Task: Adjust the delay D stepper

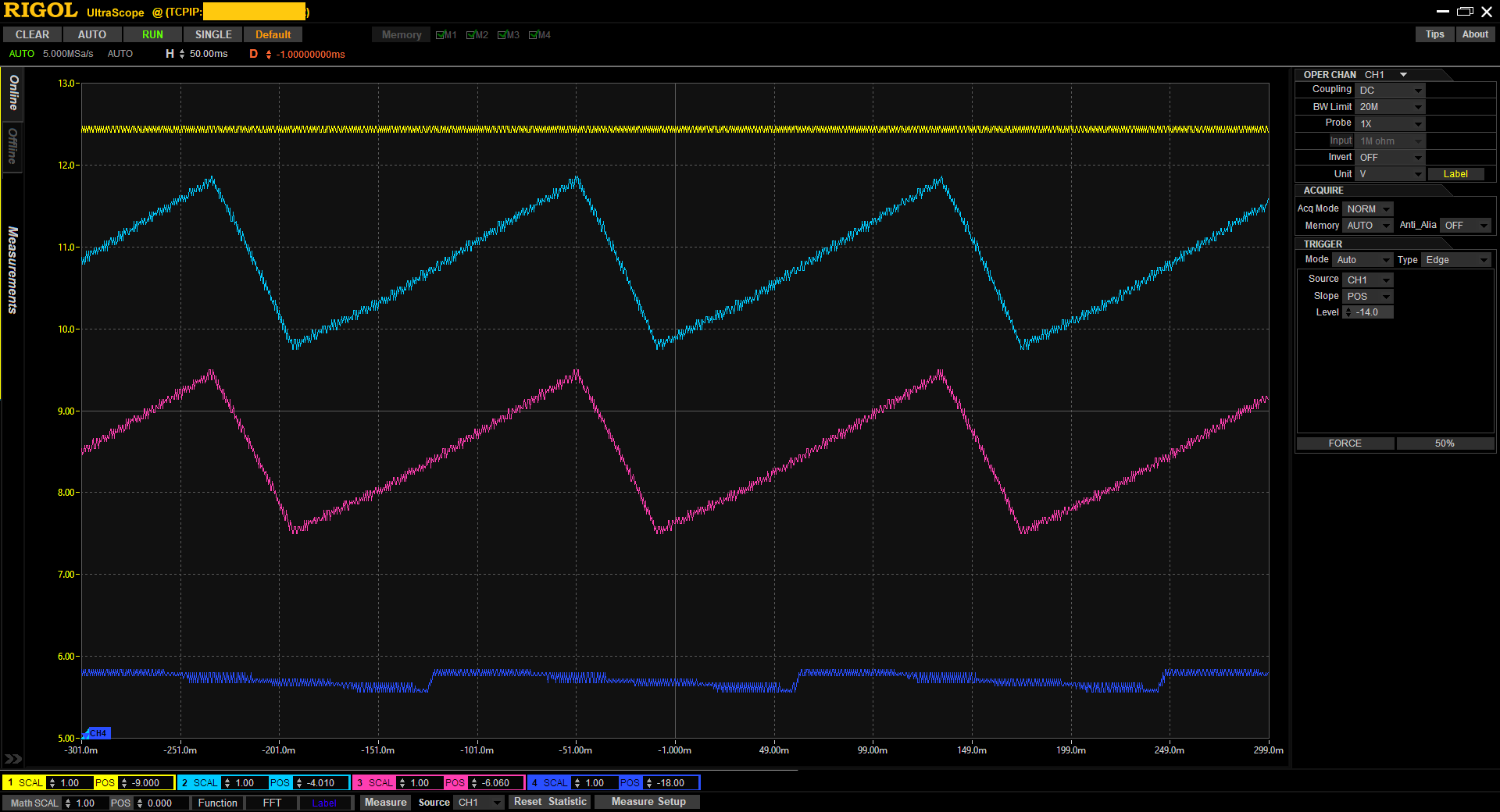Action: point(269,55)
